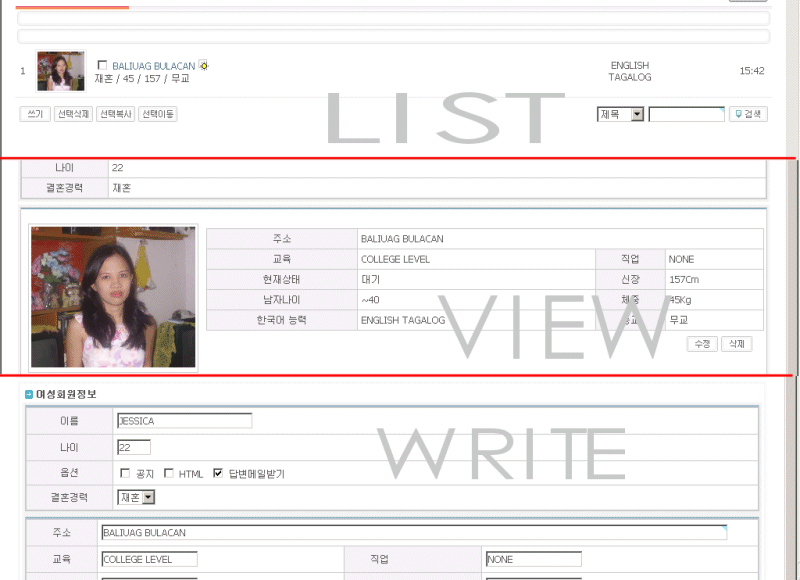
Task: Click the blue bullet icon before 여성회원정보
Action: (29, 394)
